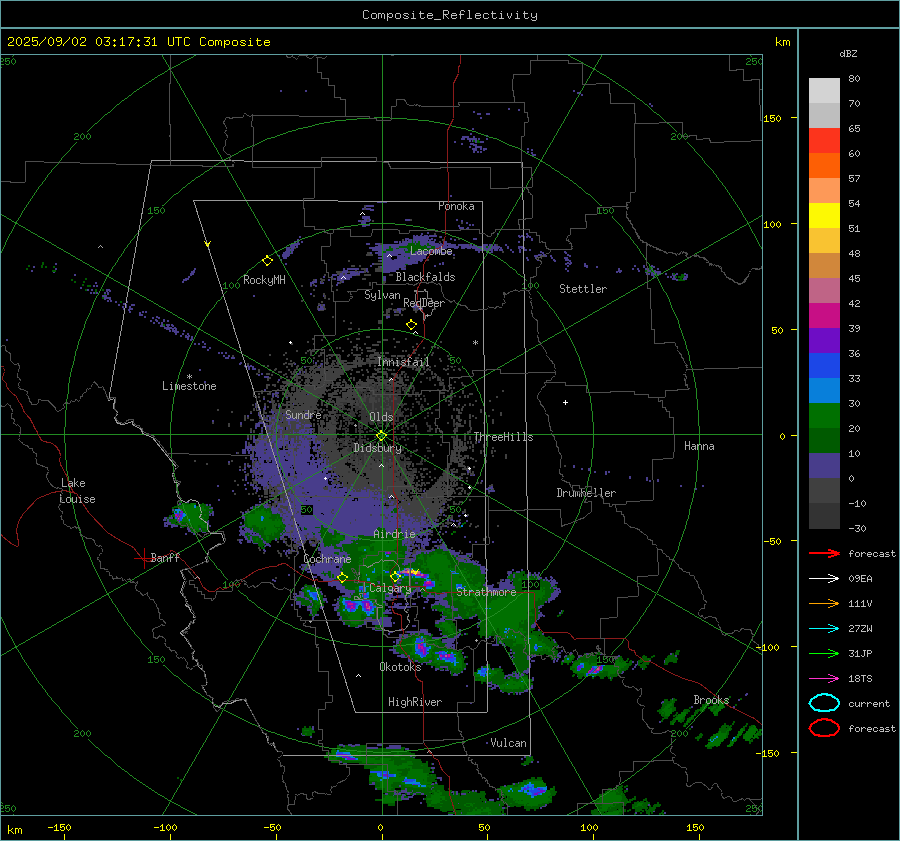Click the light gray 80–70 dBZ swatch

824,90
